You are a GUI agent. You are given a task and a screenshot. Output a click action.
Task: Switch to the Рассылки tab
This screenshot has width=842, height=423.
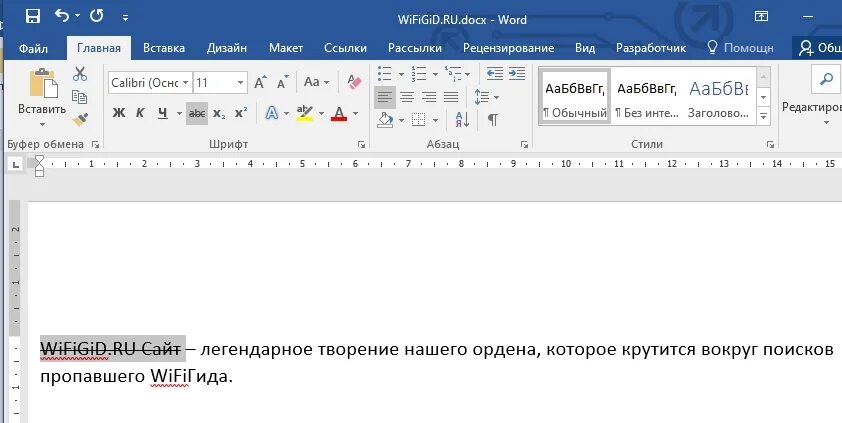pyautogui.click(x=415, y=48)
